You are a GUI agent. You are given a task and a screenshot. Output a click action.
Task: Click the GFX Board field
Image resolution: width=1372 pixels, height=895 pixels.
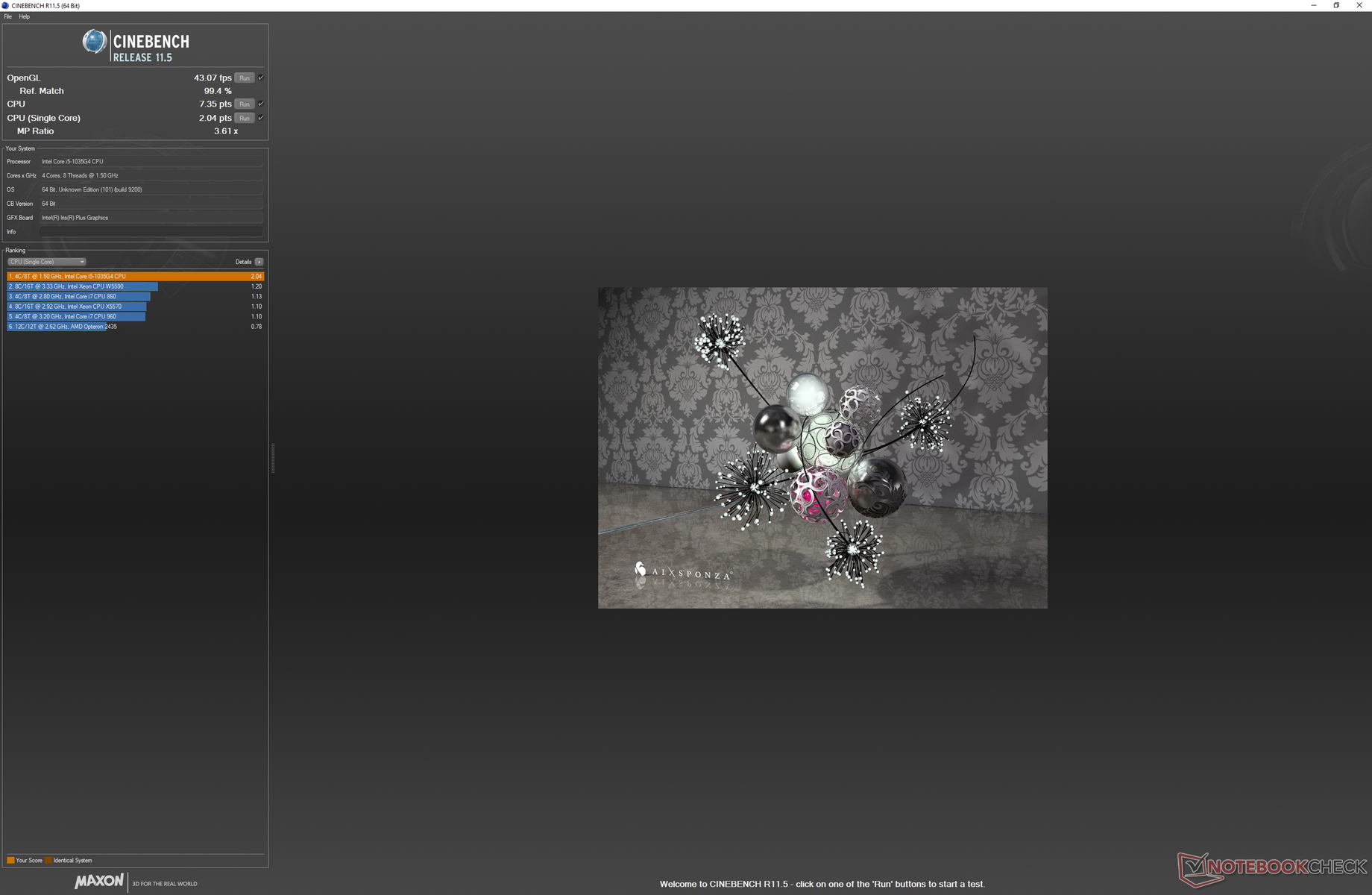[x=151, y=218]
